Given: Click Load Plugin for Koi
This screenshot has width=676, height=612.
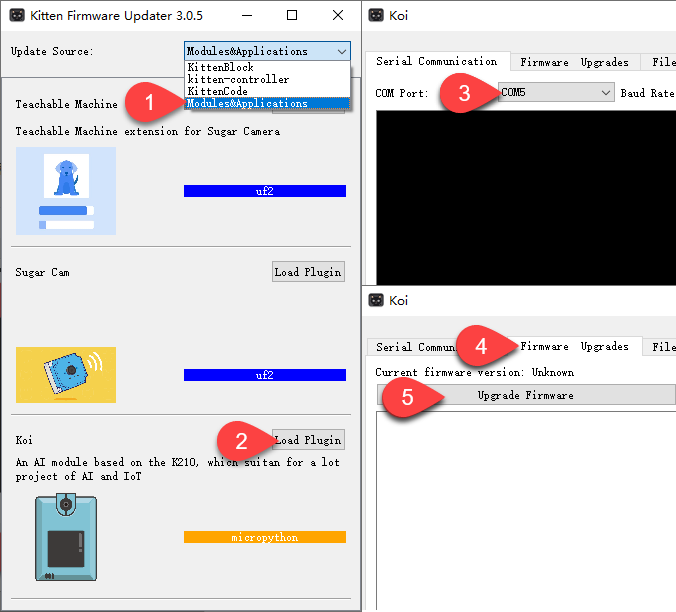Looking at the screenshot, I should click(x=308, y=440).
